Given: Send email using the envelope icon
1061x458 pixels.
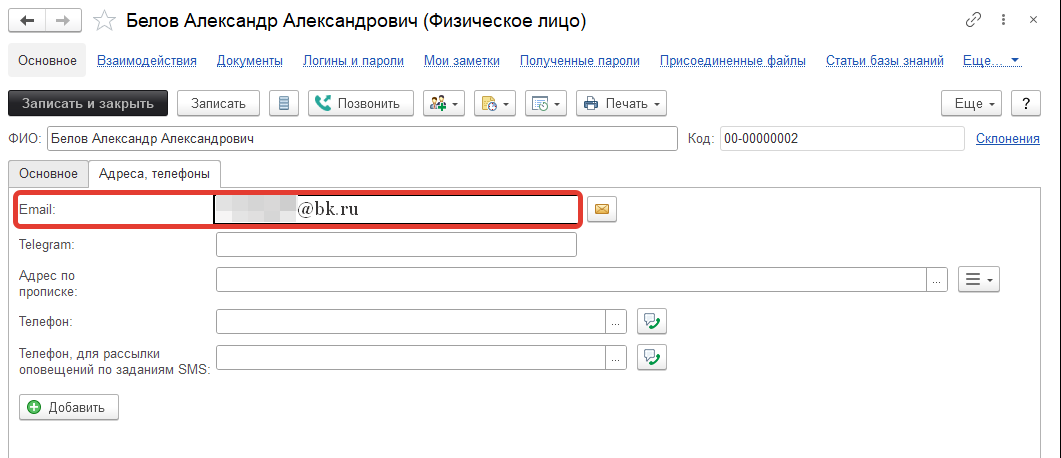Looking at the screenshot, I should click(602, 210).
